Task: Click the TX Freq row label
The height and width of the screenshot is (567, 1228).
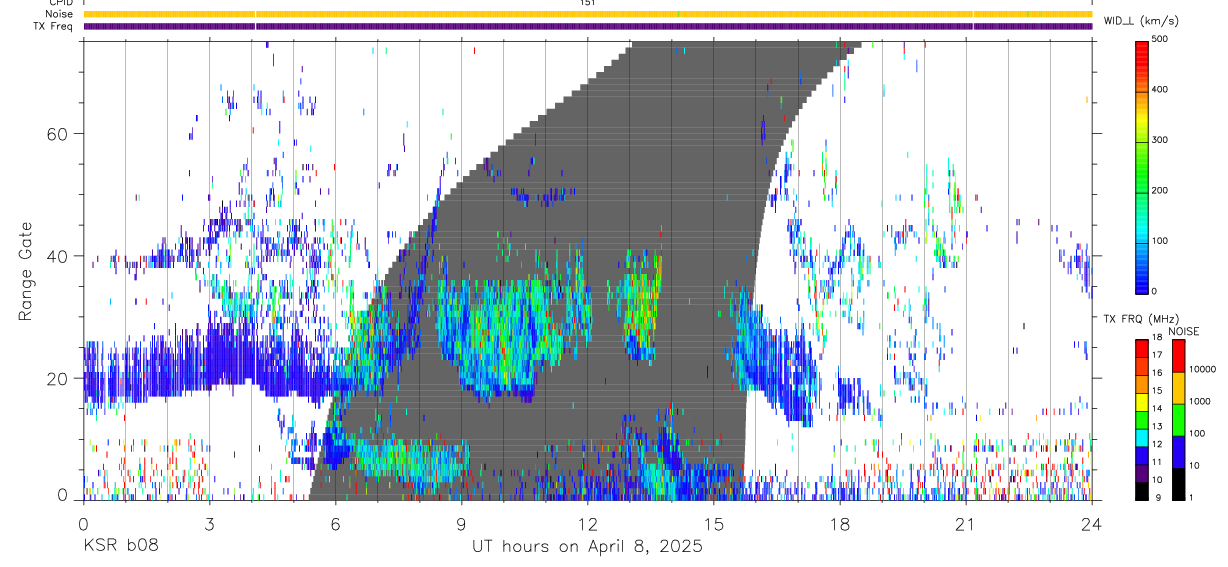Action: pos(54,26)
